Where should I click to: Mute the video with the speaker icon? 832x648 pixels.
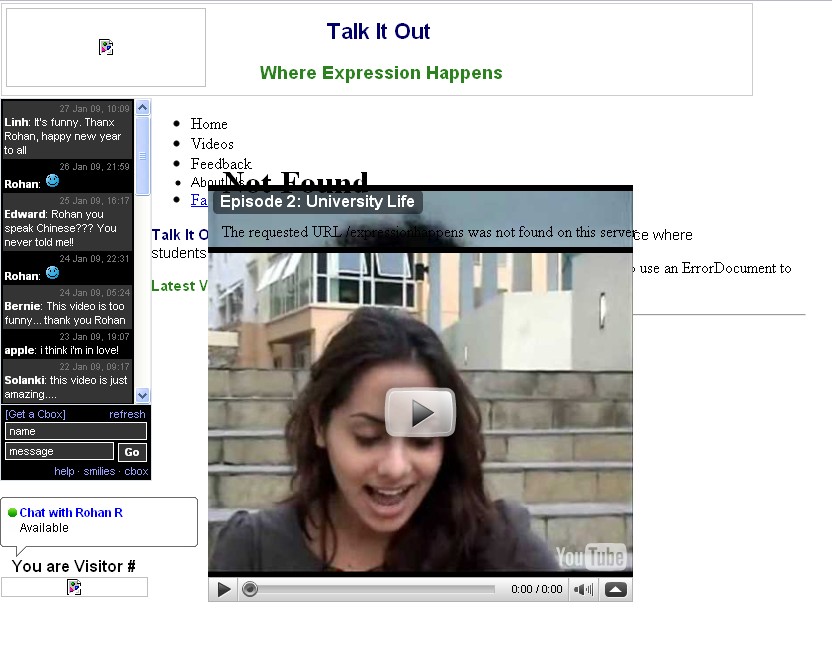(582, 590)
